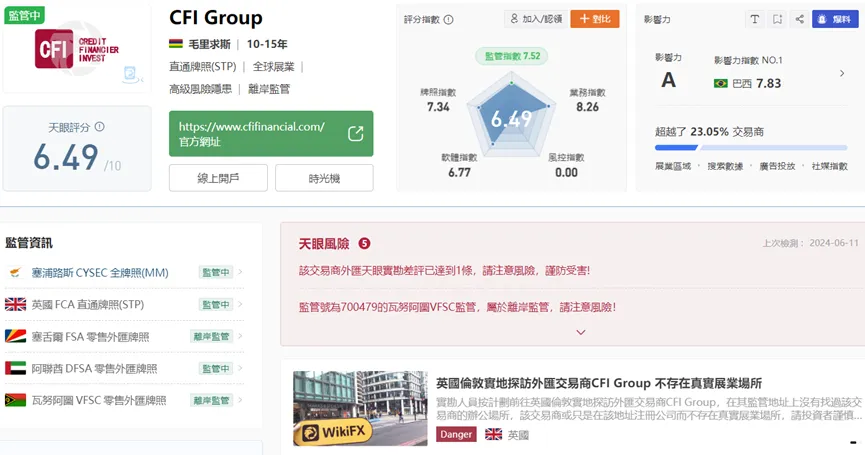
Task: Click the bookmark icon in 影響力 panel
Action: [777, 19]
